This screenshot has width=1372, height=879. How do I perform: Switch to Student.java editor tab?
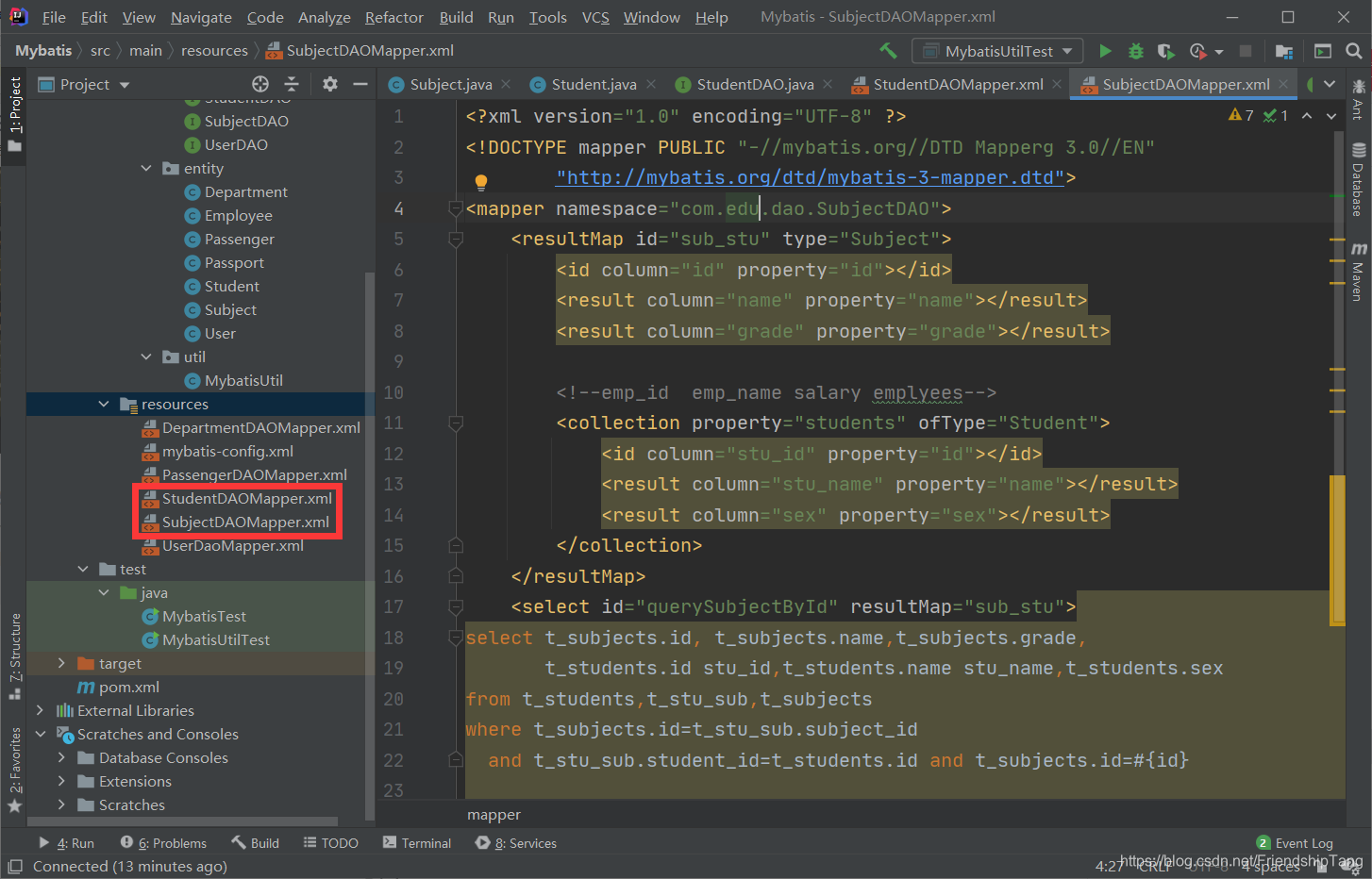tap(594, 84)
